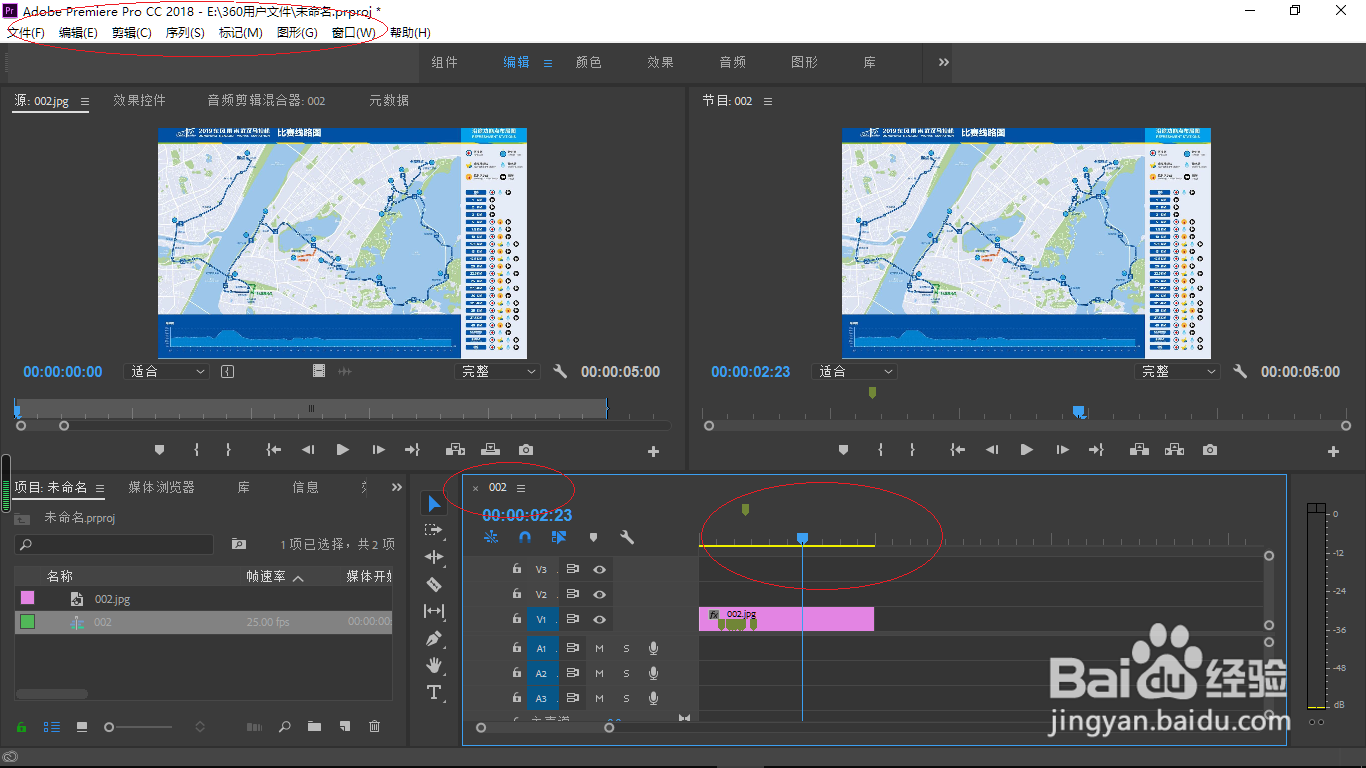1366x768 pixels.
Task: Open the 序列(S) menu
Action: click(x=185, y=32)
